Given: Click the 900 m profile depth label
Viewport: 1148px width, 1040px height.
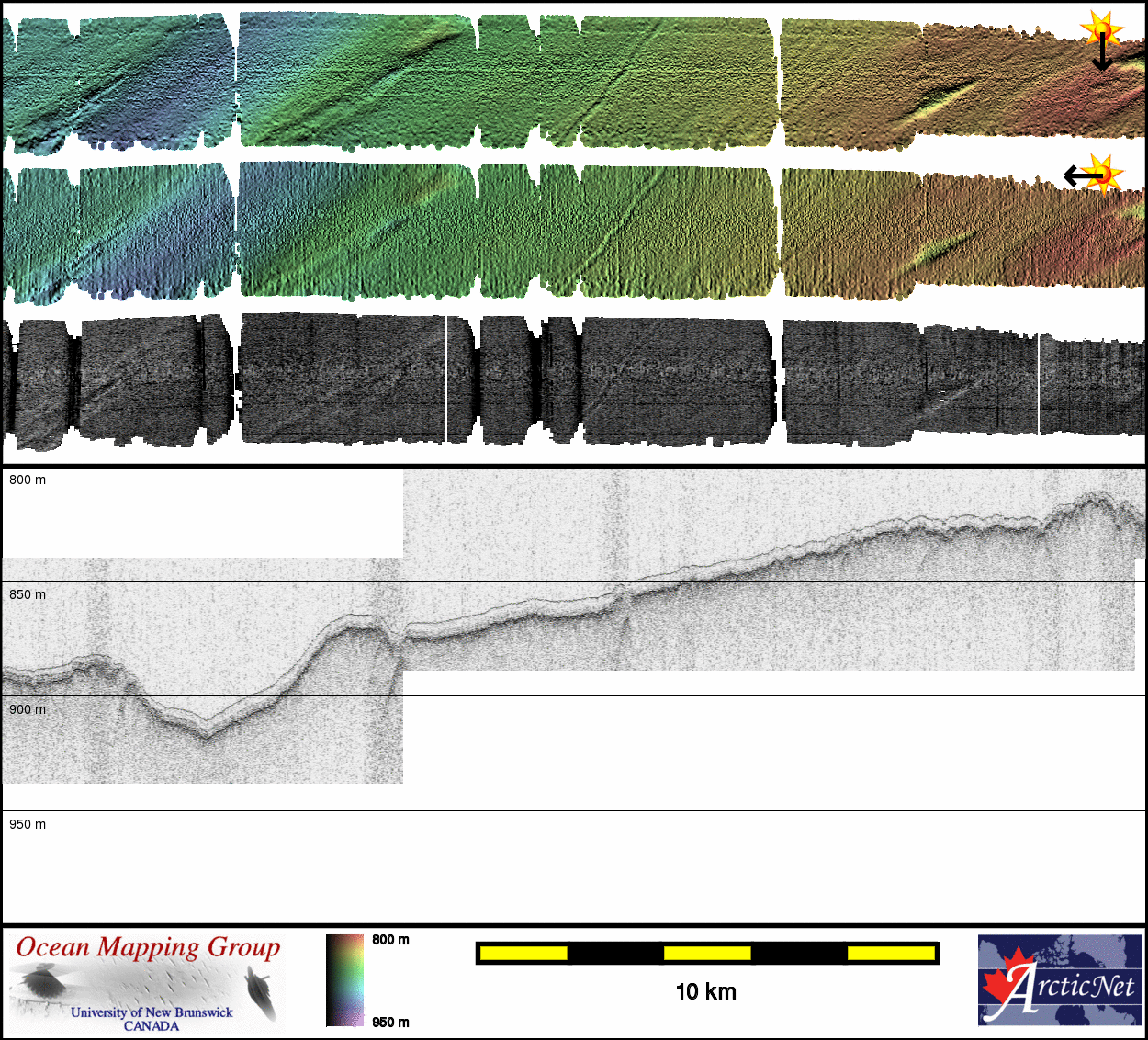Looking at the screenshot, I should 28,709.
